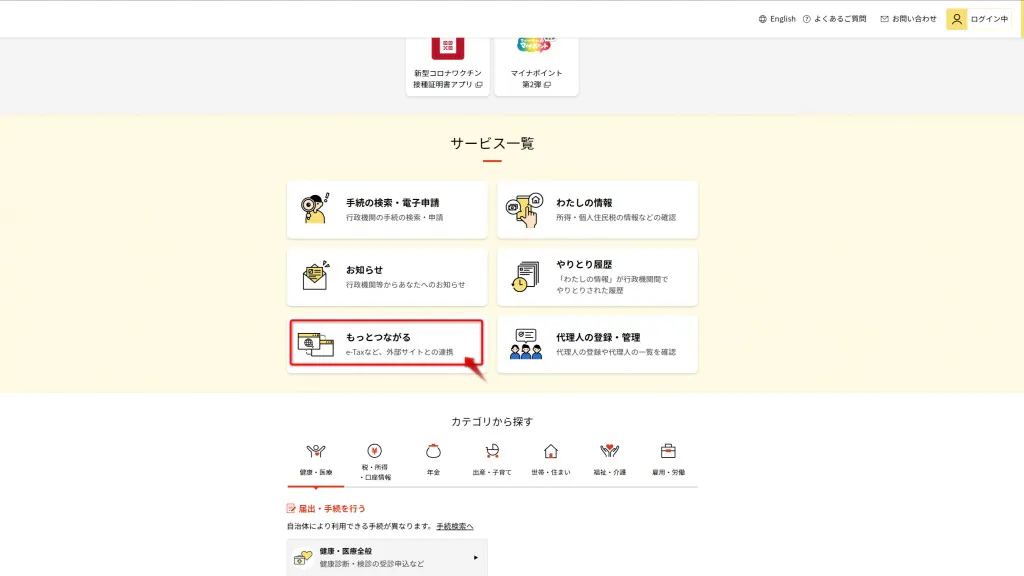Open わたしの情報 via its hand icon
This screenshot has width=1024, height=576.
525,209
